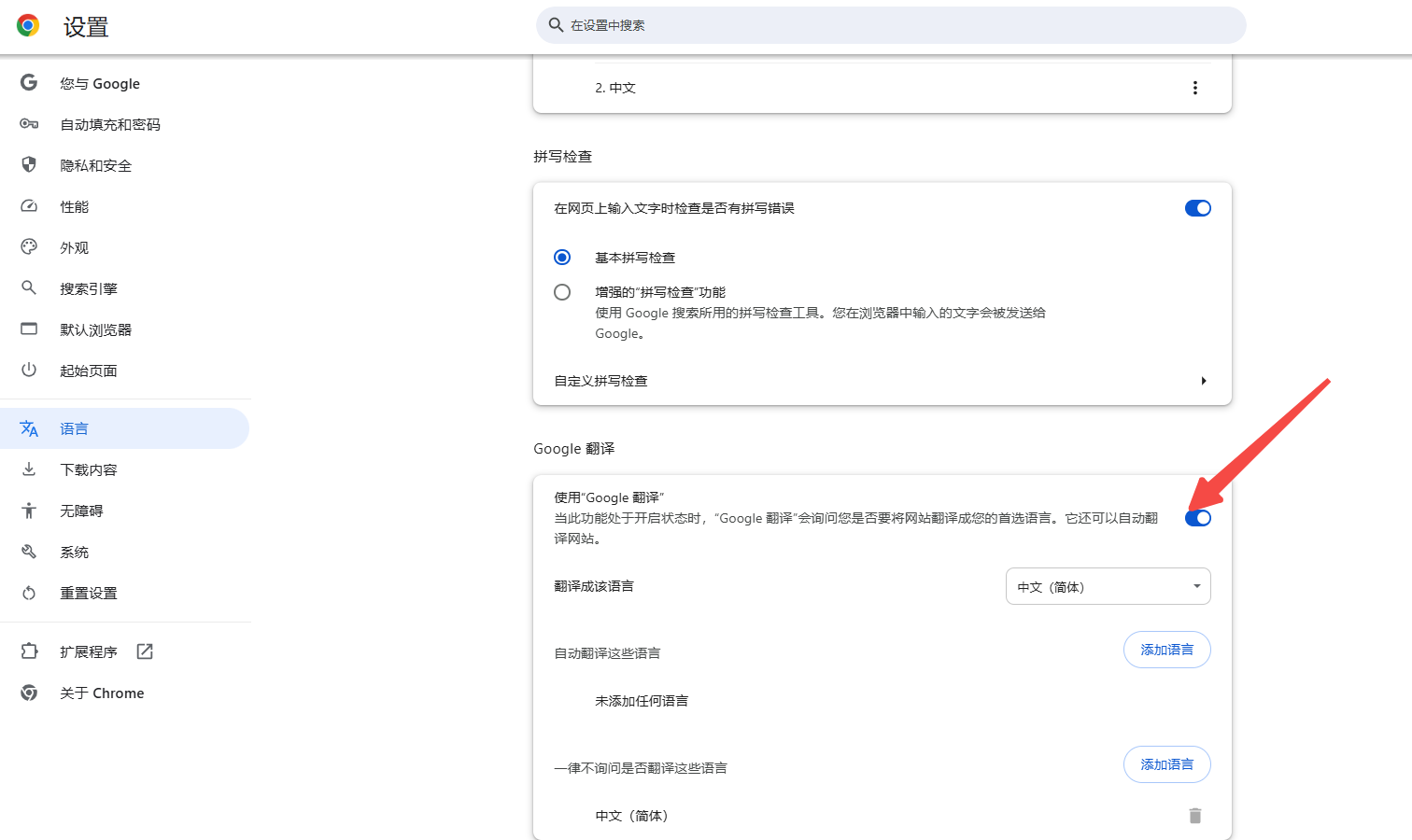Click the accessibility figure icon
This screenshot has width=1412, height=840.
29,511
